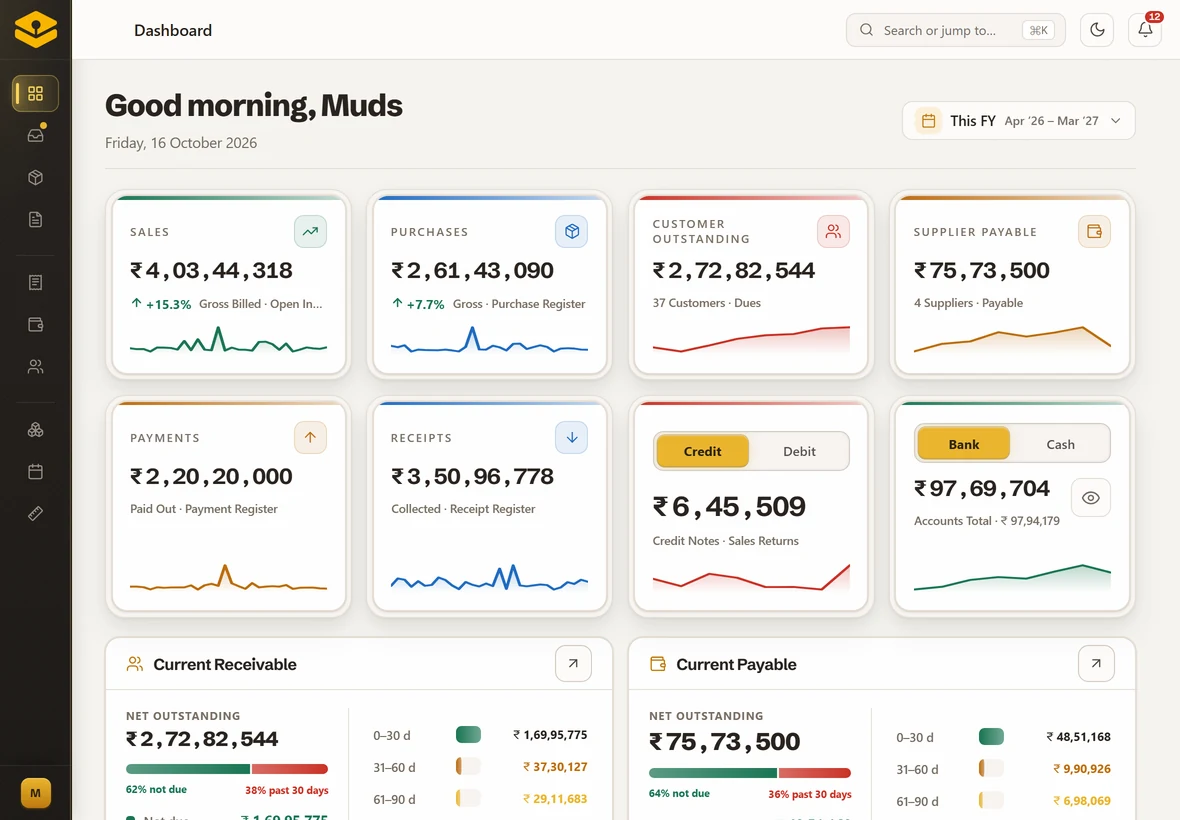The height and width of the screenshot is (820, 1180).
Task: Click the Sales sparkline chart
Action: [229, 340]
